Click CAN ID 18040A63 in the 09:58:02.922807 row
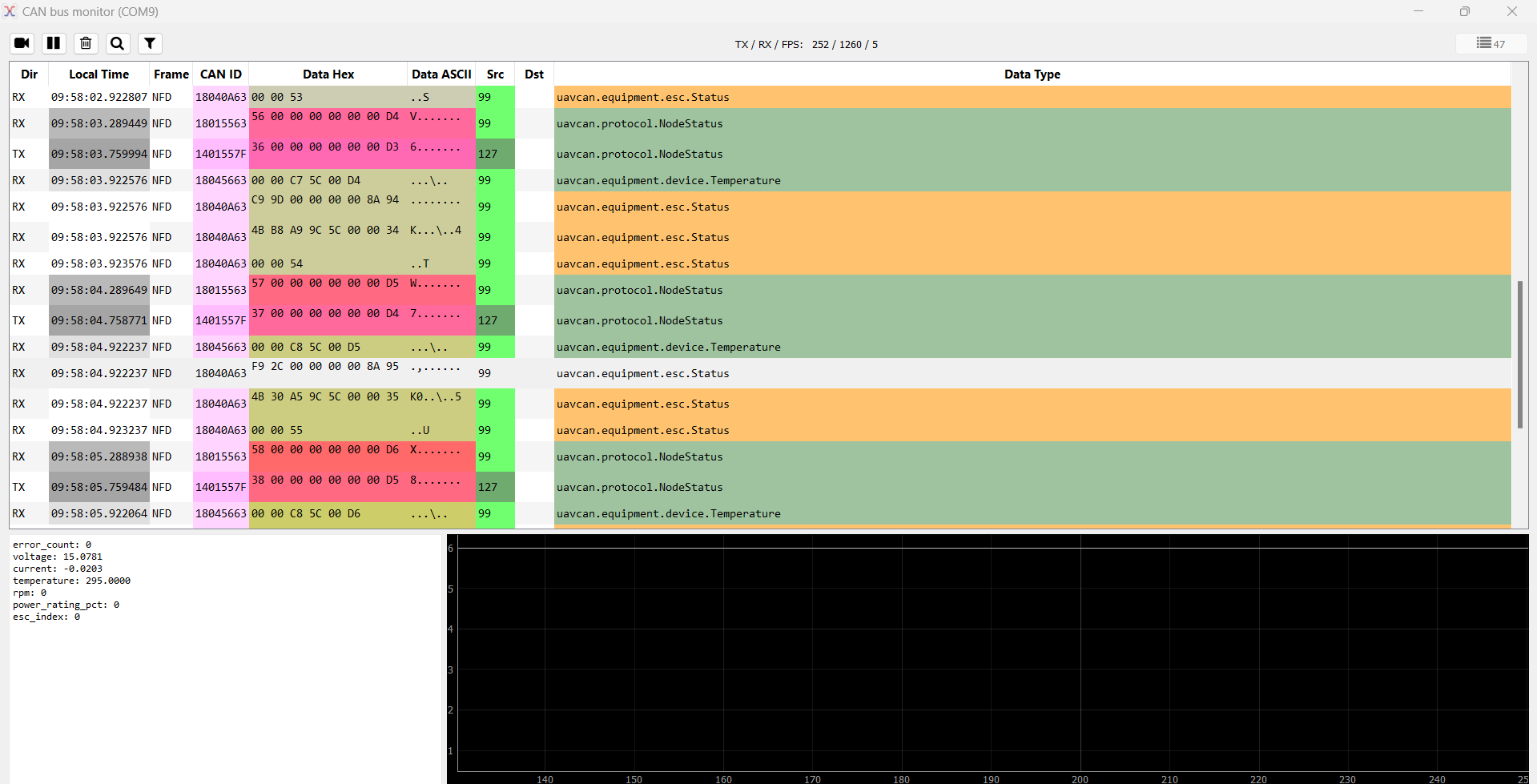Viewport: 1537px width, 784px height. [x=221, y=97]
